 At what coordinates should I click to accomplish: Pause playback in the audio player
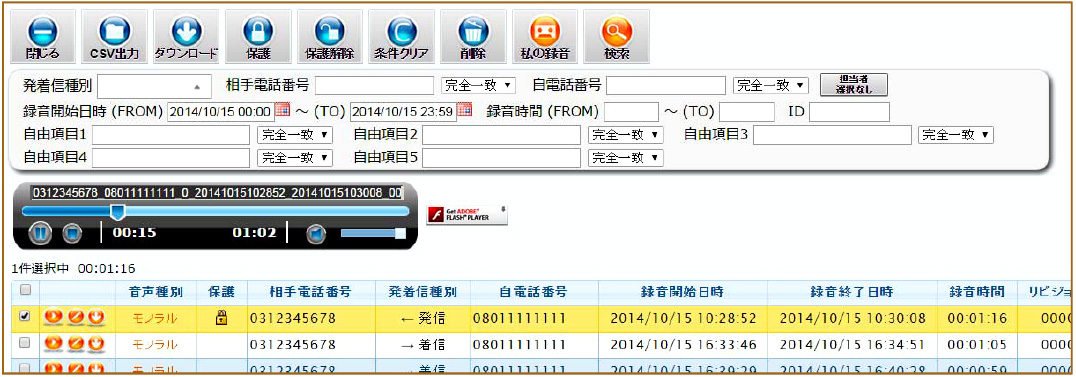coord(40,233)
